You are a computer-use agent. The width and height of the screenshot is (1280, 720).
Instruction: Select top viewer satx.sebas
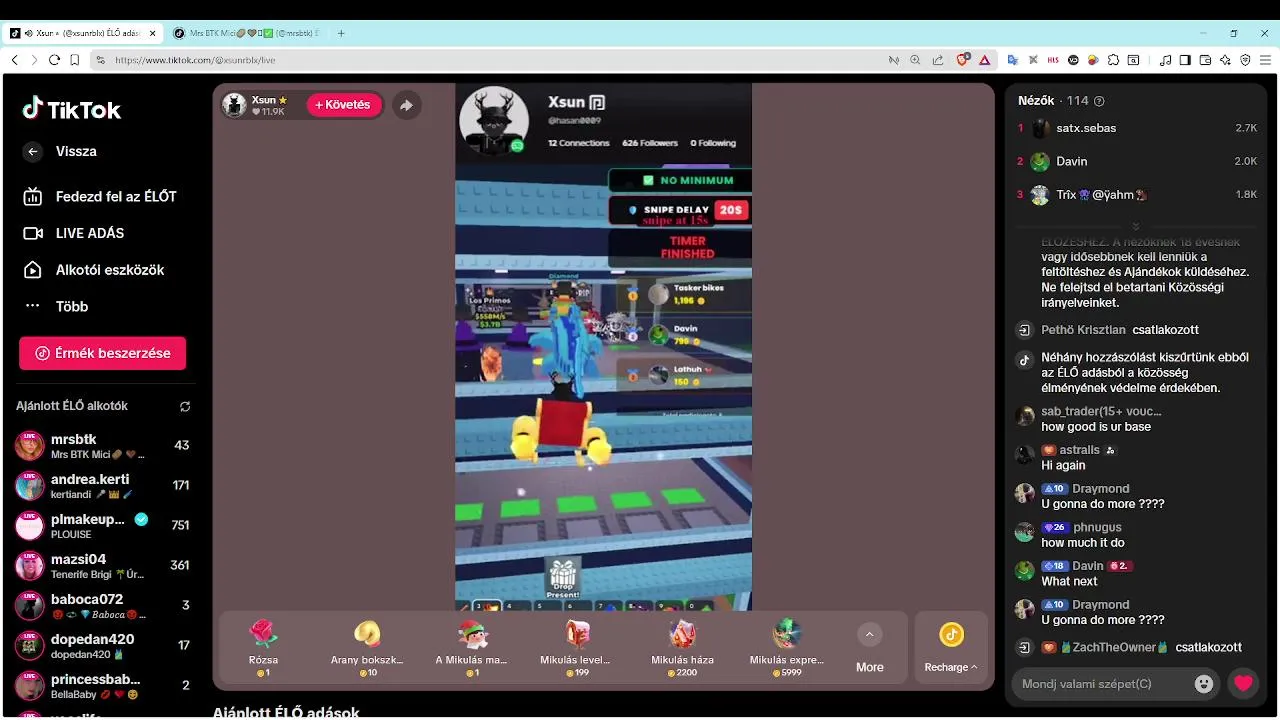click(x=1137, y=128)
